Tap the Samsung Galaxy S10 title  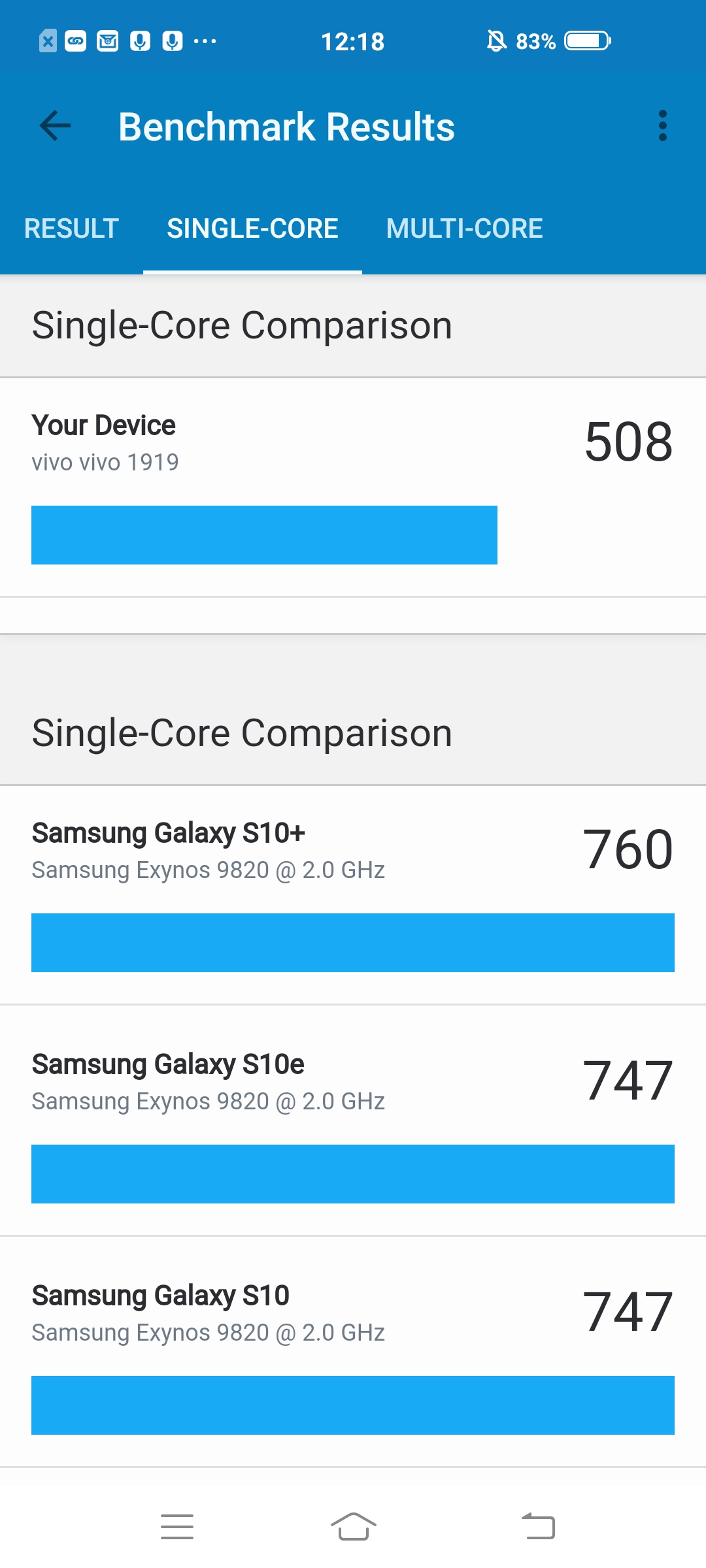[x=161, y=1296]
